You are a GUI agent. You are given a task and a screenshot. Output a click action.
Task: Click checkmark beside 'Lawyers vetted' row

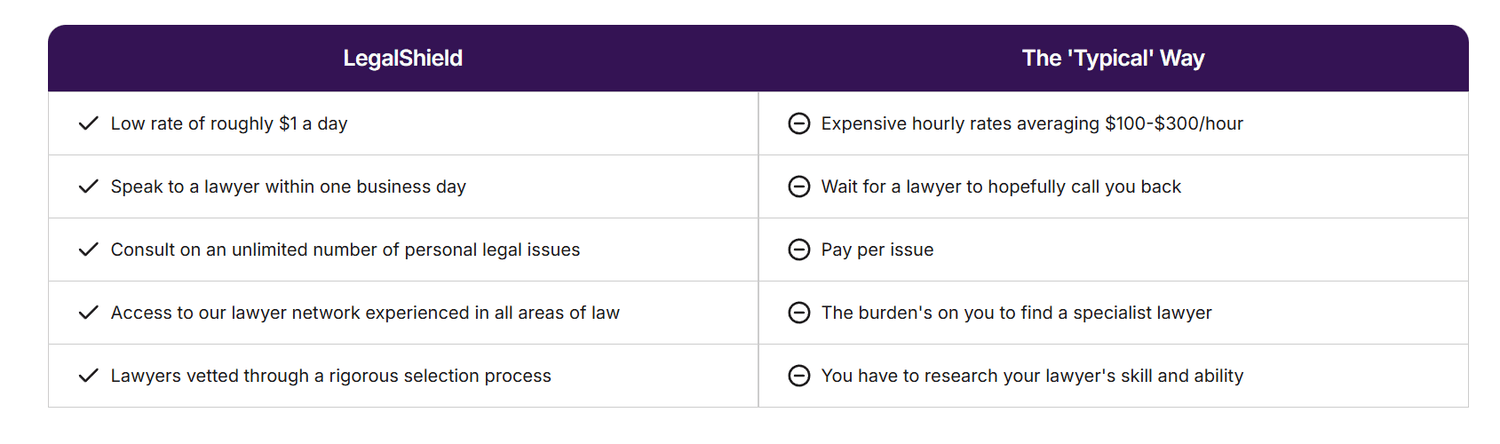(x=88, y=376)
